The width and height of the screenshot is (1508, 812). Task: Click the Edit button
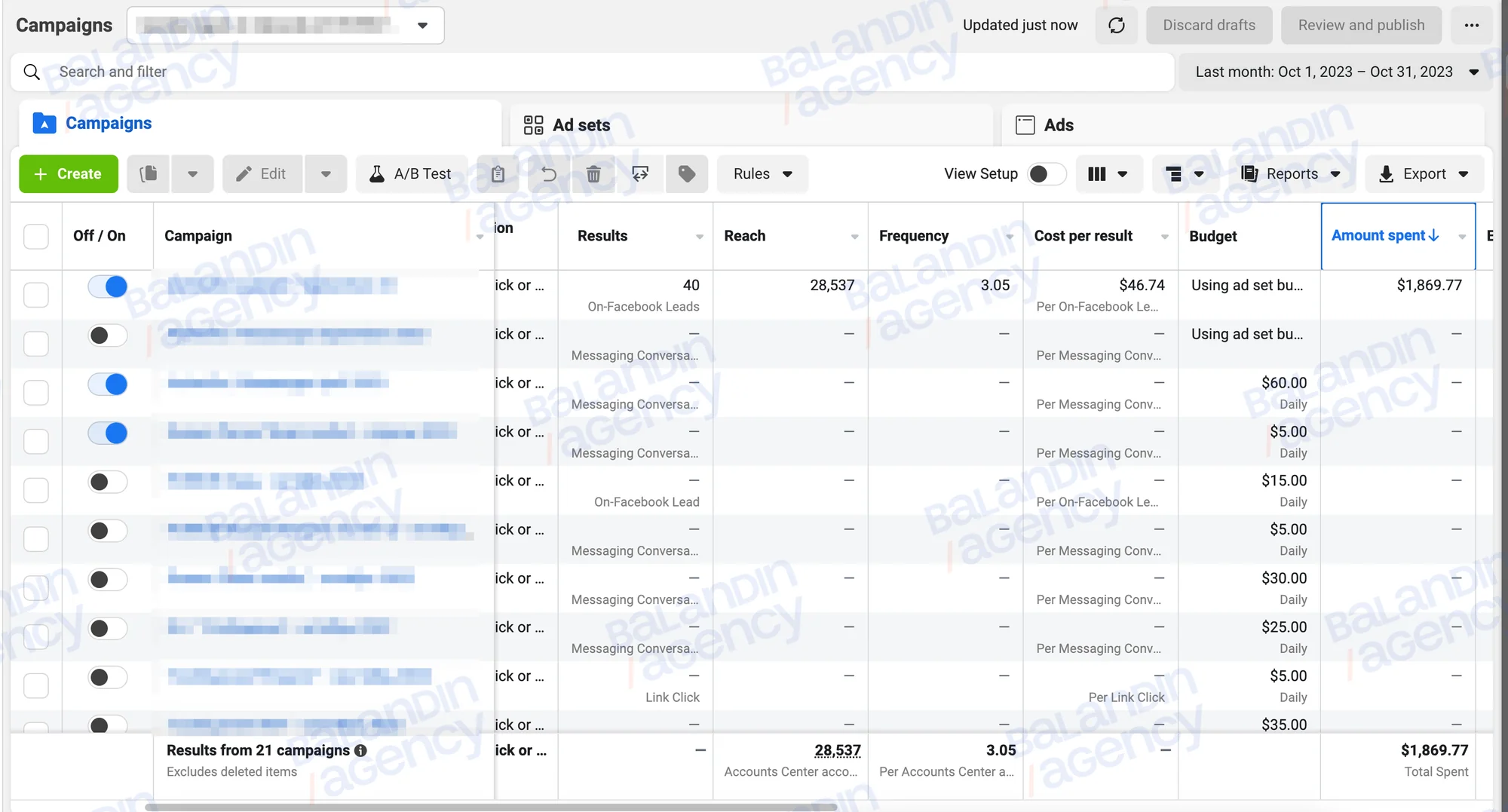262,174
